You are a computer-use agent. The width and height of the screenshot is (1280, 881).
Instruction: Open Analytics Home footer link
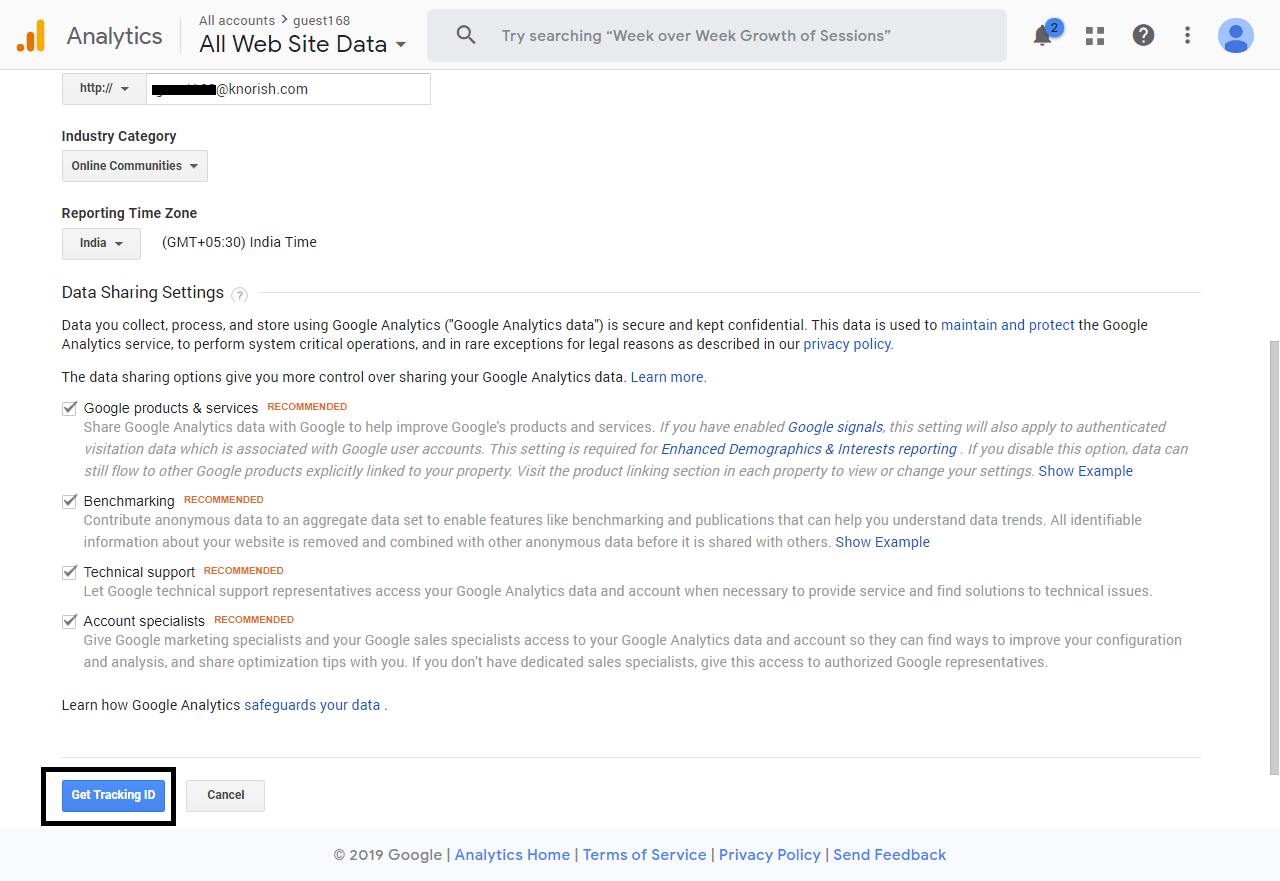(512, 855)
